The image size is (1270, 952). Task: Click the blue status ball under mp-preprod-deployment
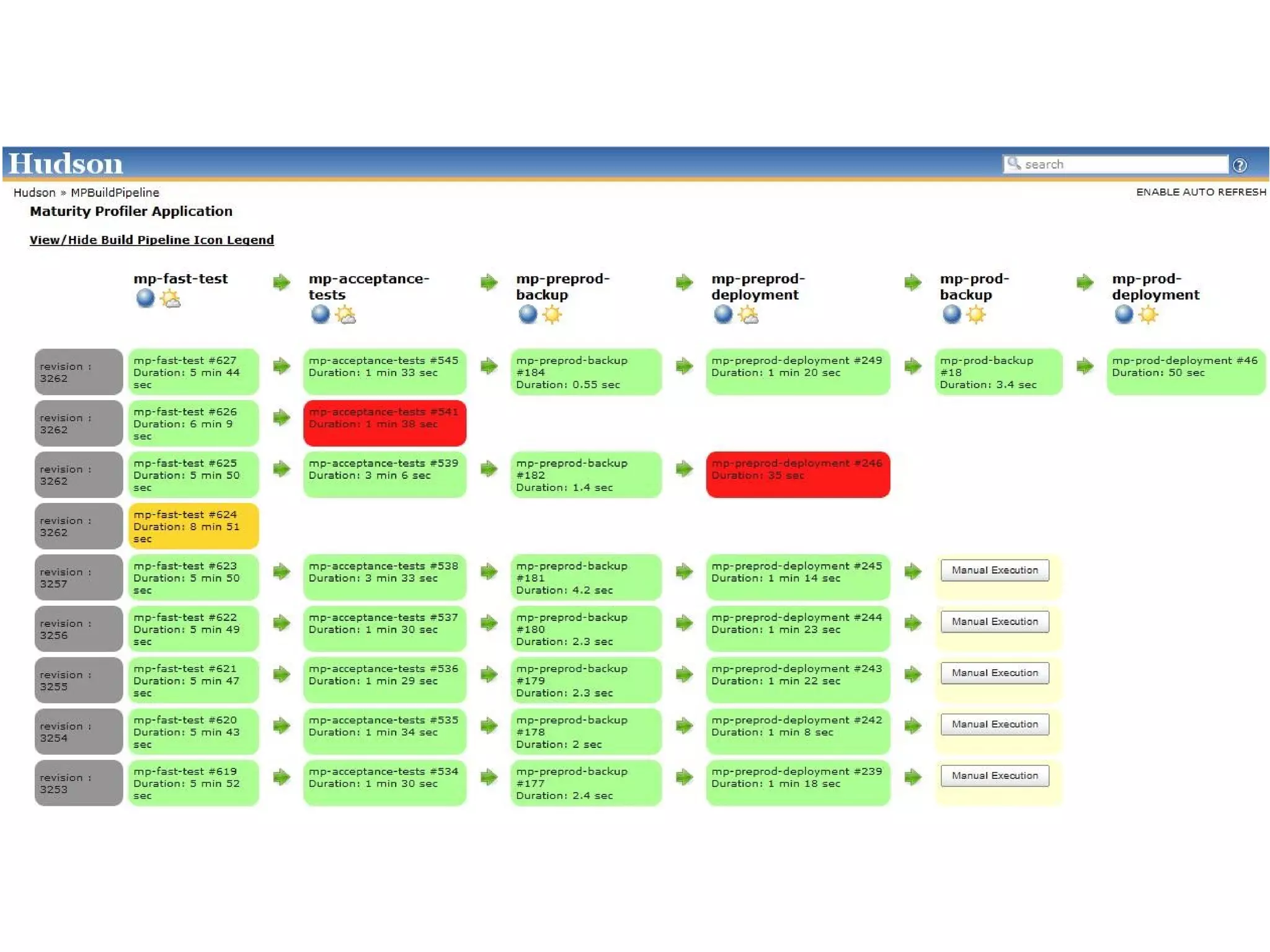pyautogui.click(x=723, y=314)
